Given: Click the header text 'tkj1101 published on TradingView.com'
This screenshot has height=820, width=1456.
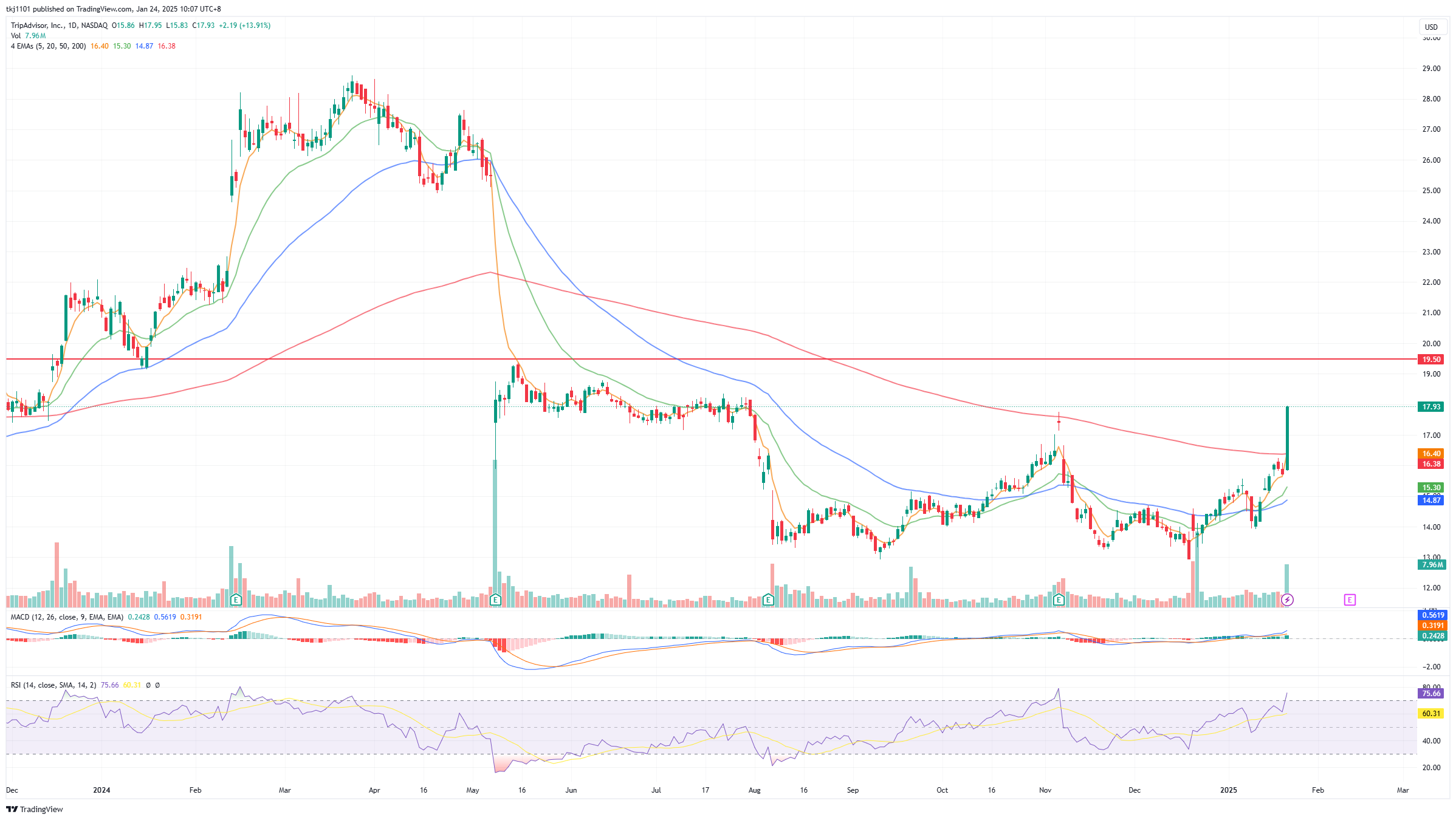Looking at the screenshot, I should tap(69, 9).
